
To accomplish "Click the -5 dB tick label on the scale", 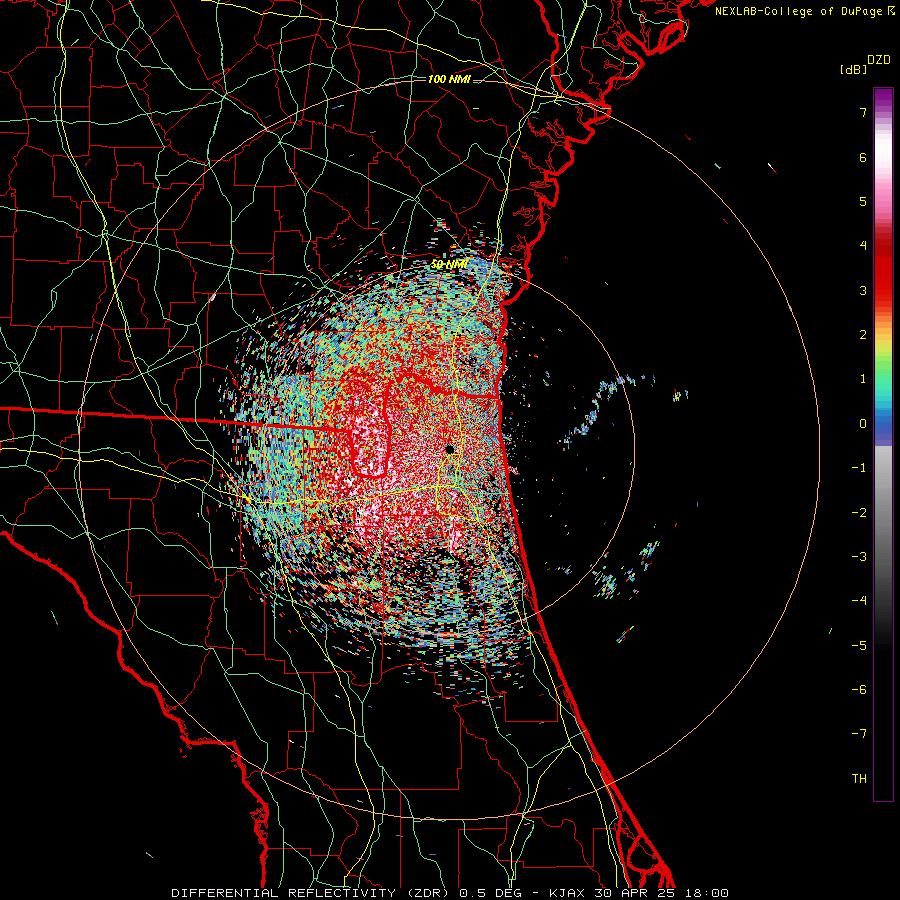I will [x=859, y=646].
